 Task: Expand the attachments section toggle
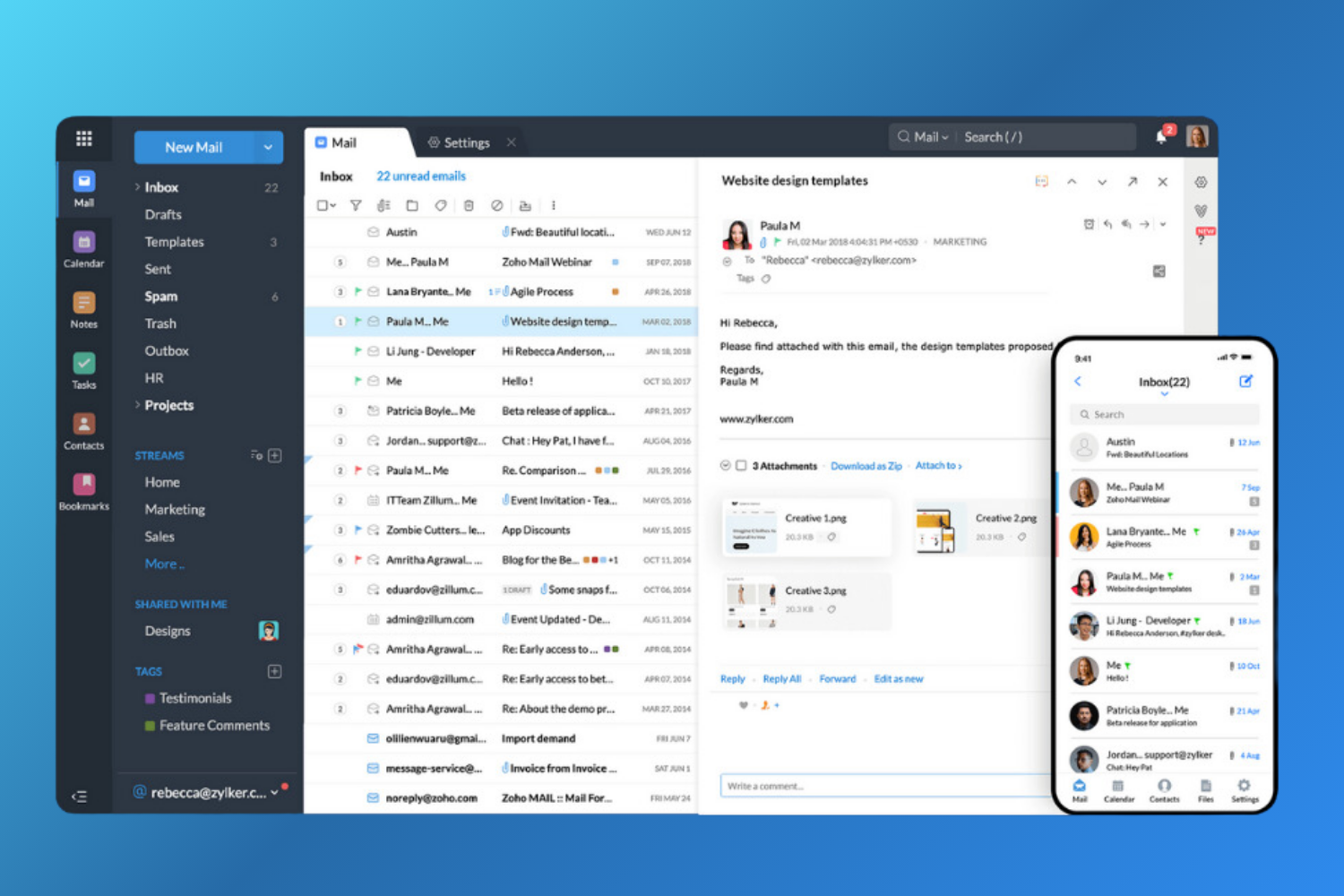[725, 466]
